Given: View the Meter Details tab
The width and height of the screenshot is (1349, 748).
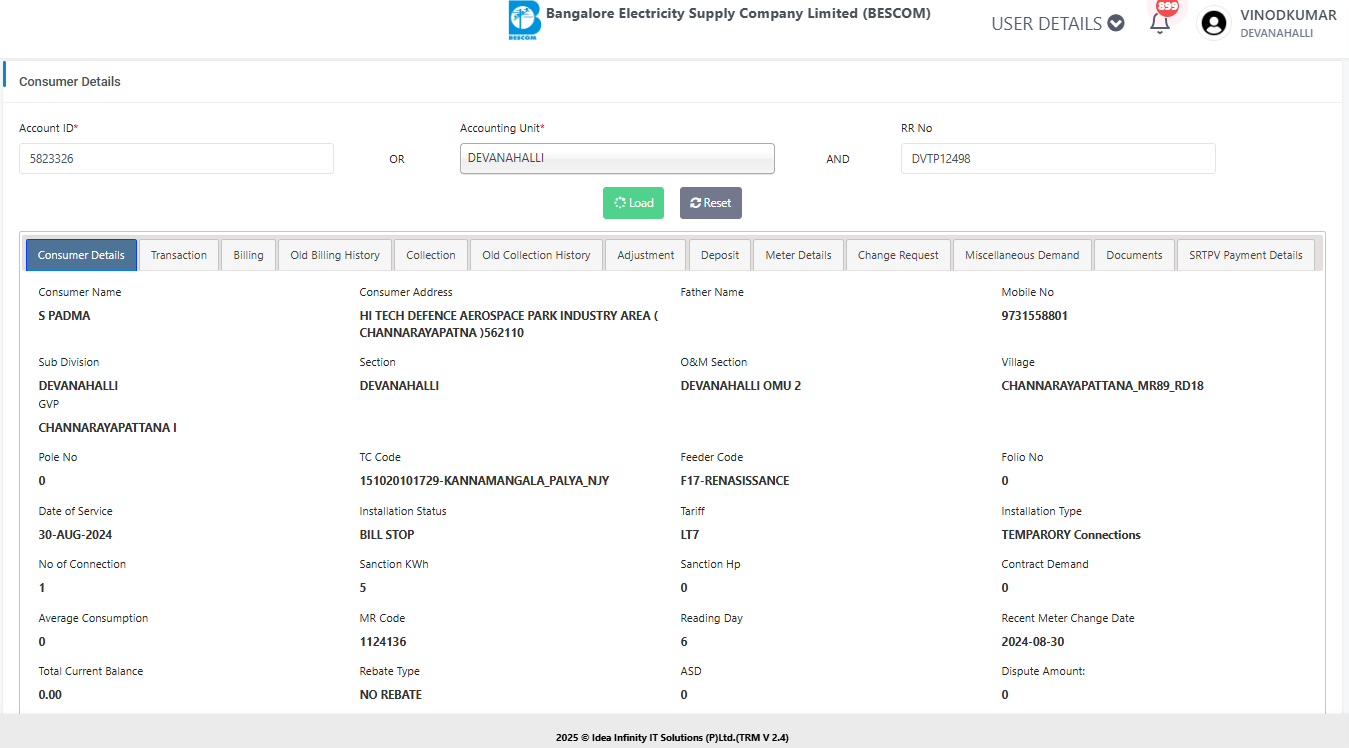Looking at the screenshot, I should tap(798, 255).
